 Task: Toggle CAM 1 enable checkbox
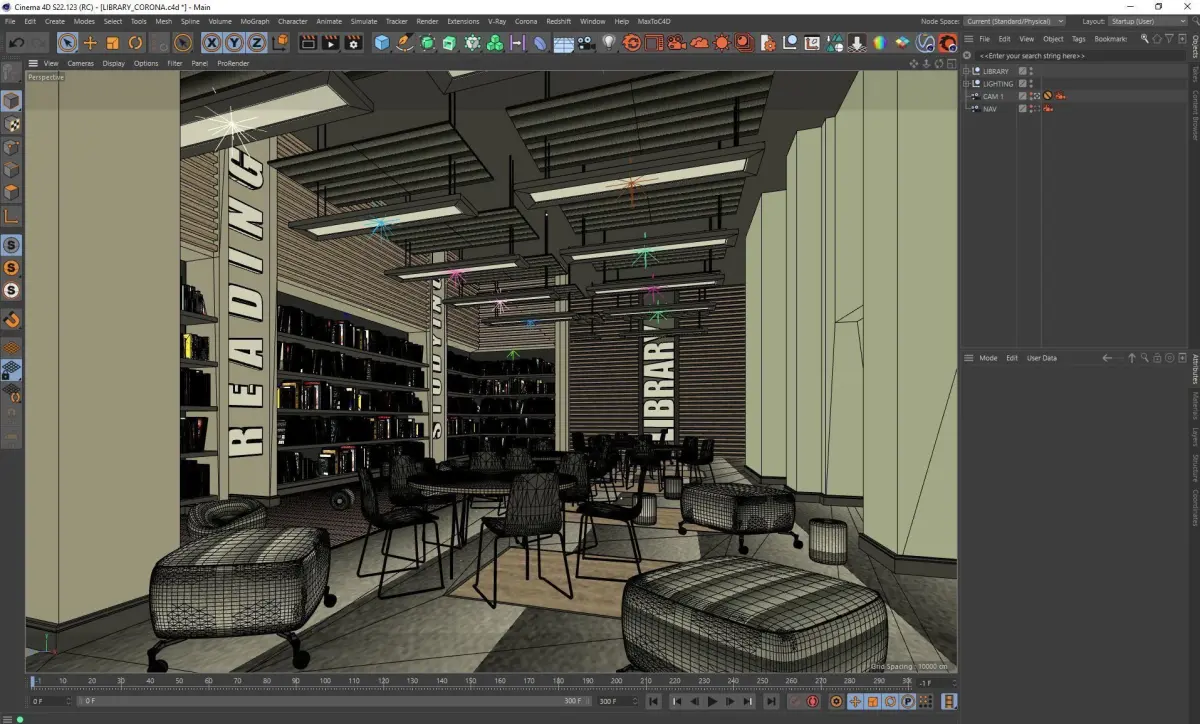pos(1022,96)
